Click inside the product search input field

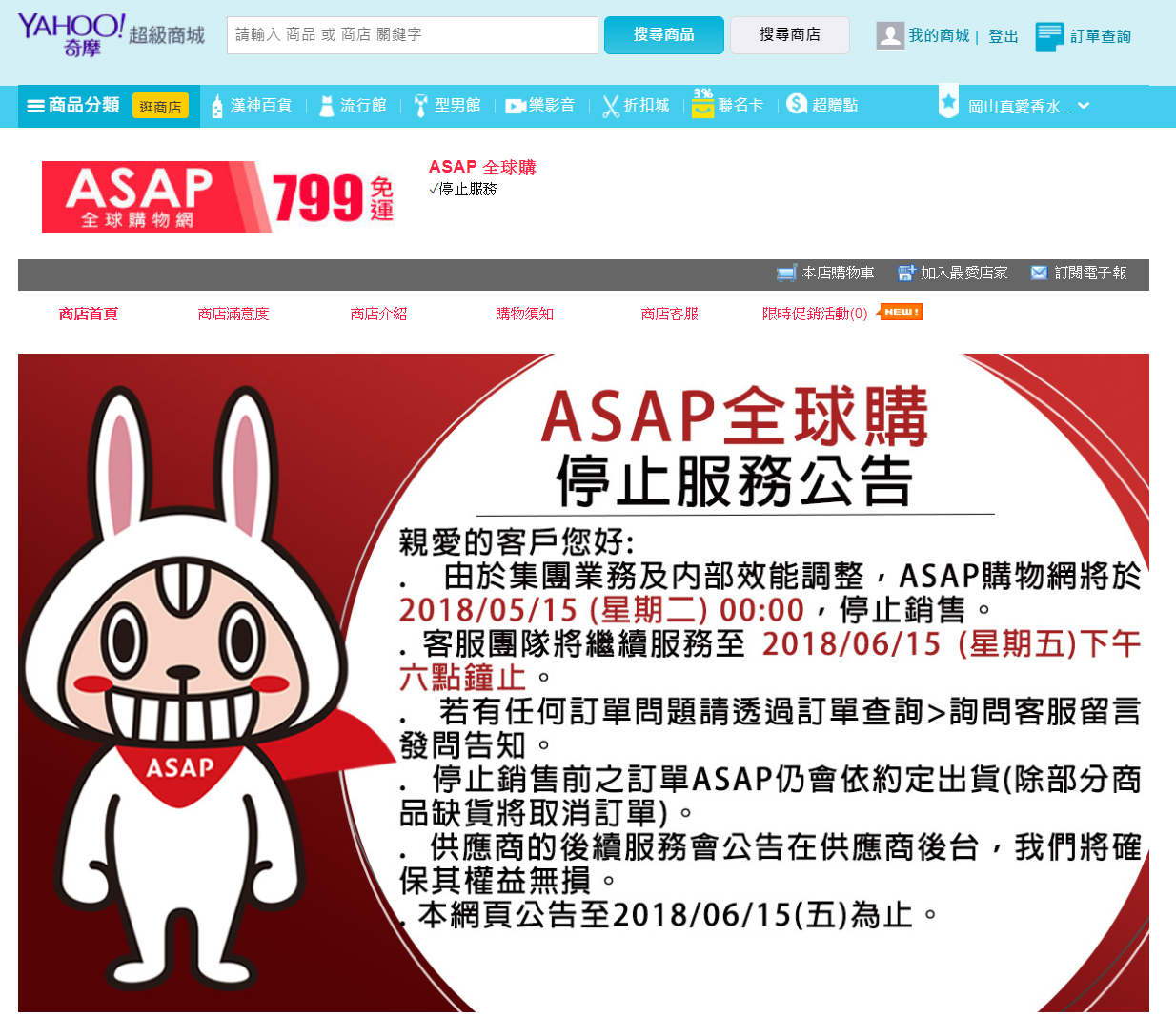pos(412,34)
